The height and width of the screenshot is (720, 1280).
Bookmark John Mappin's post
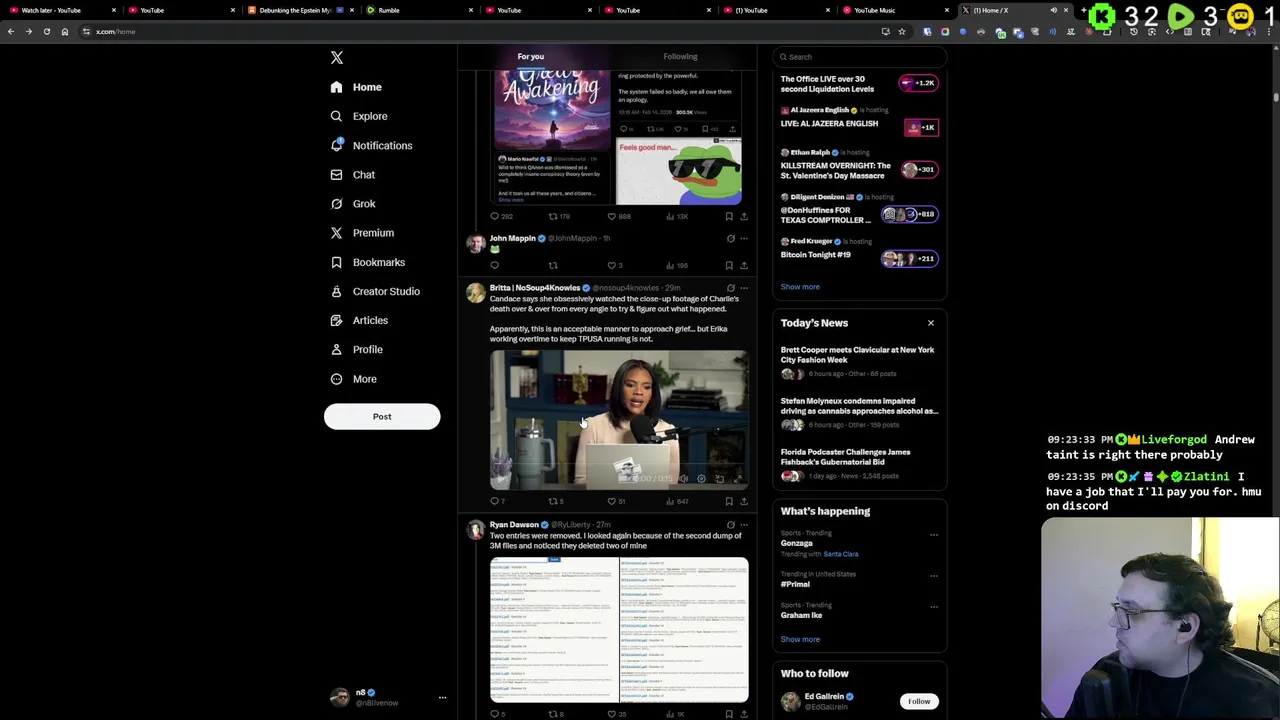[x=729, y=266]
